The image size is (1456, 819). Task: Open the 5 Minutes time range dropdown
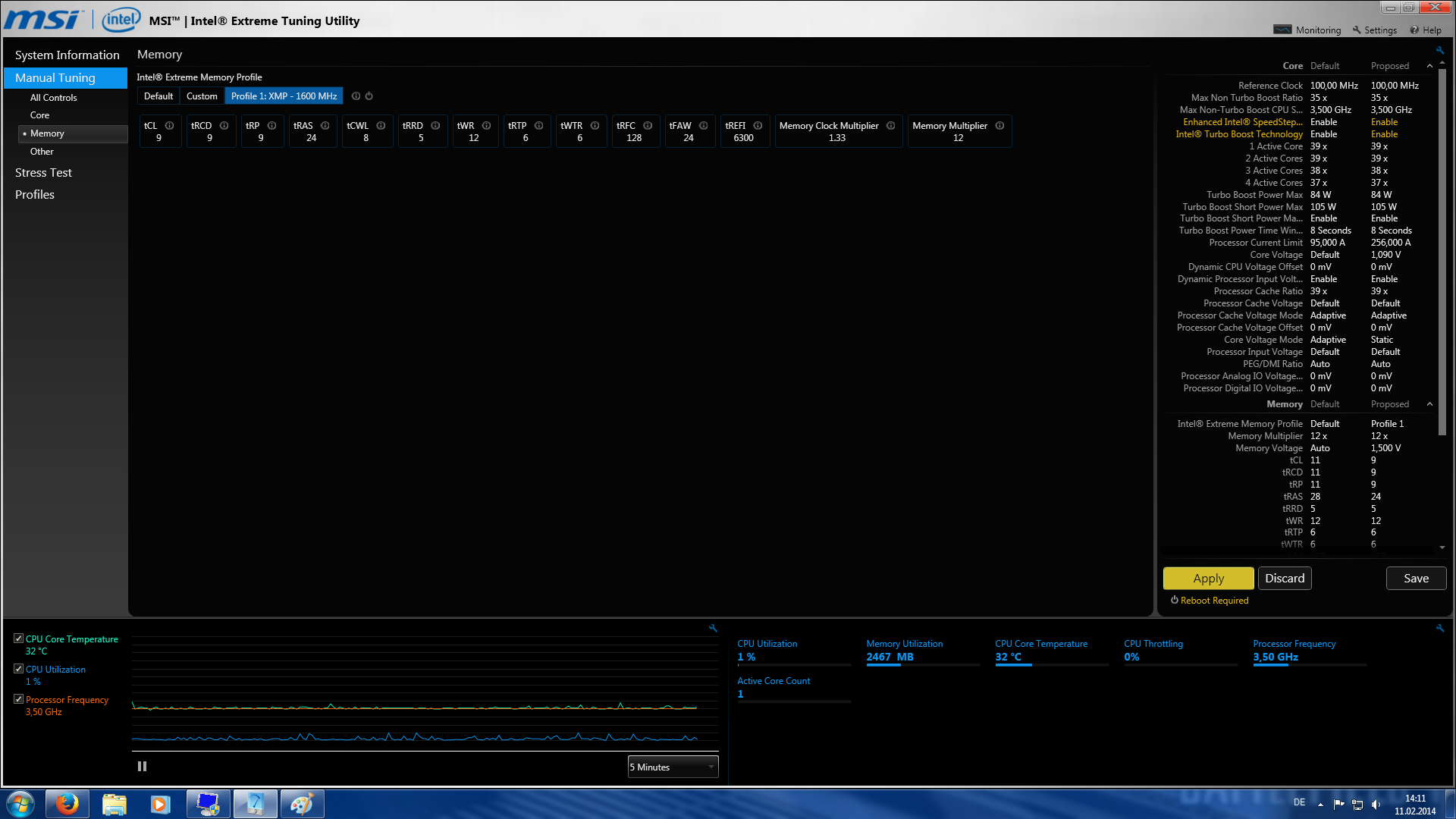(x=673, y=767)
